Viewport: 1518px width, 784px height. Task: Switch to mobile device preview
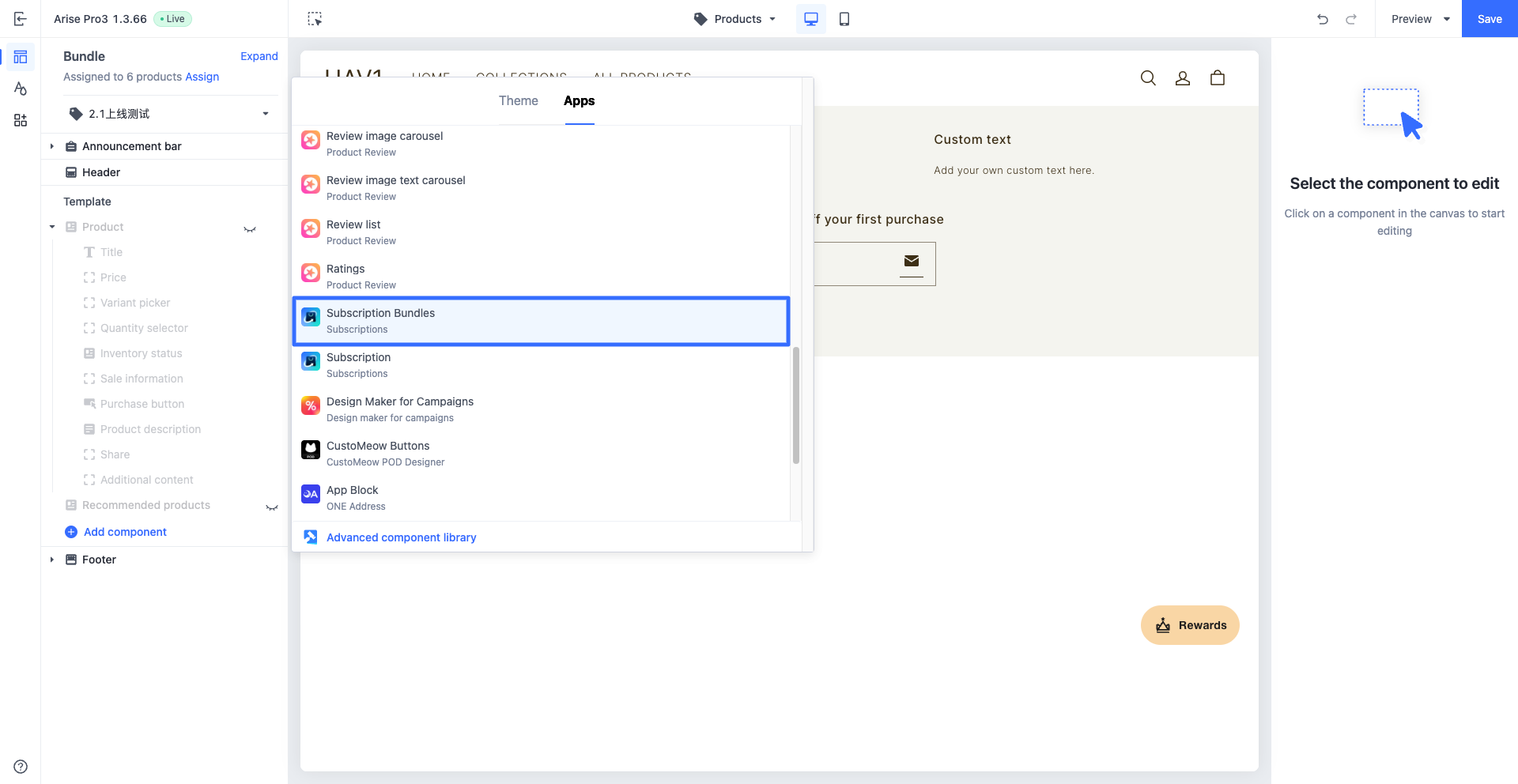pos(844,19)
